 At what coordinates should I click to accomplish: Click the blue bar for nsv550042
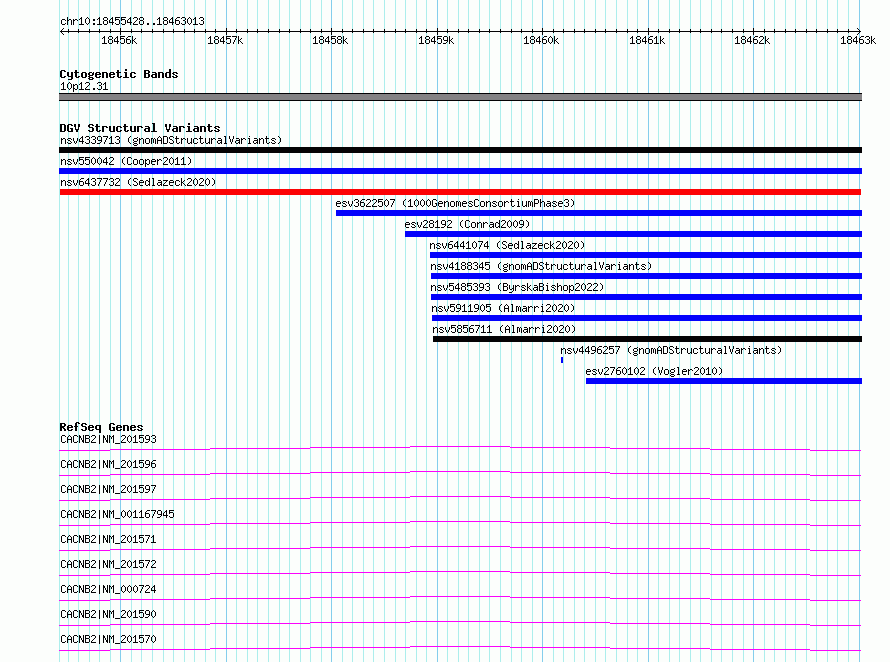pos(460,171)
